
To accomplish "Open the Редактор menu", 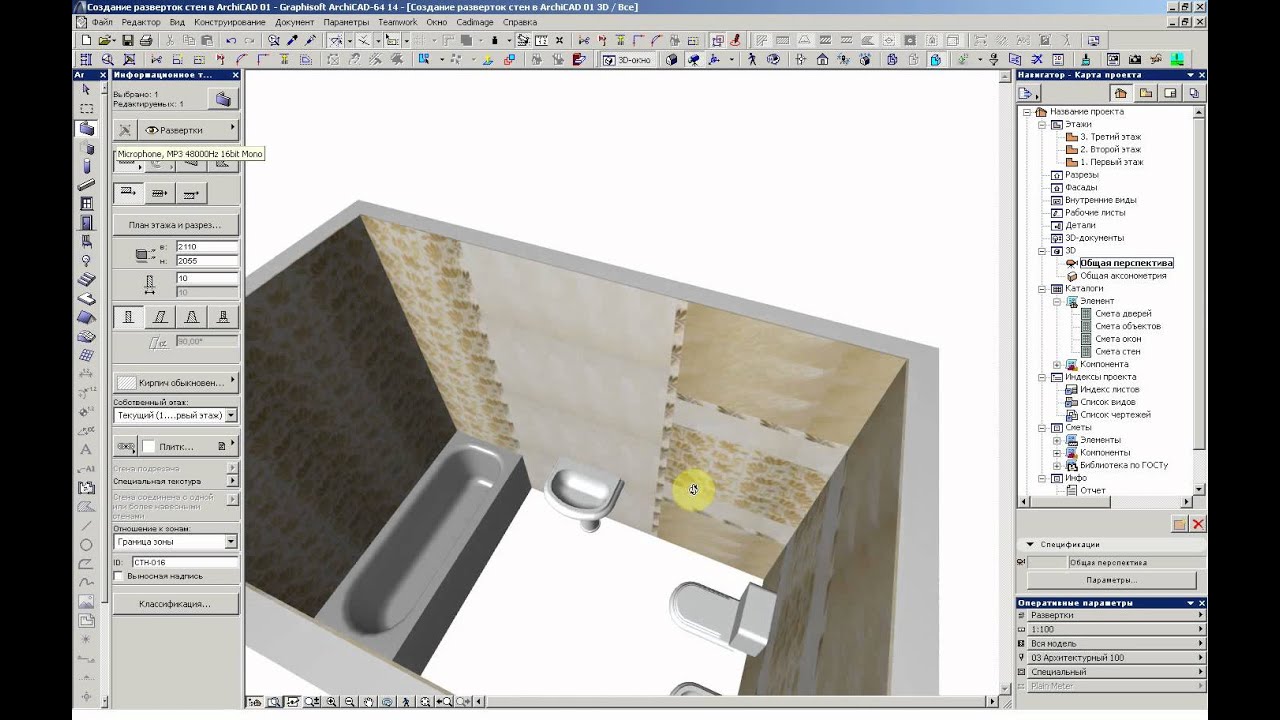I will [140, 21].
